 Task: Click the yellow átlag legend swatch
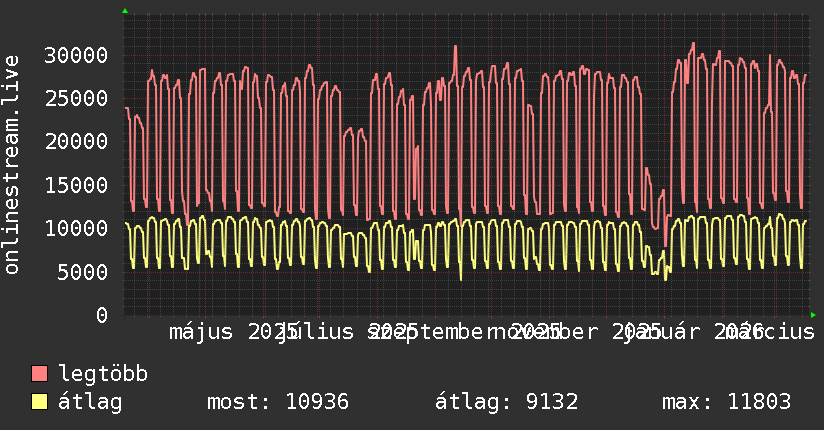click(x=39, y=402)
